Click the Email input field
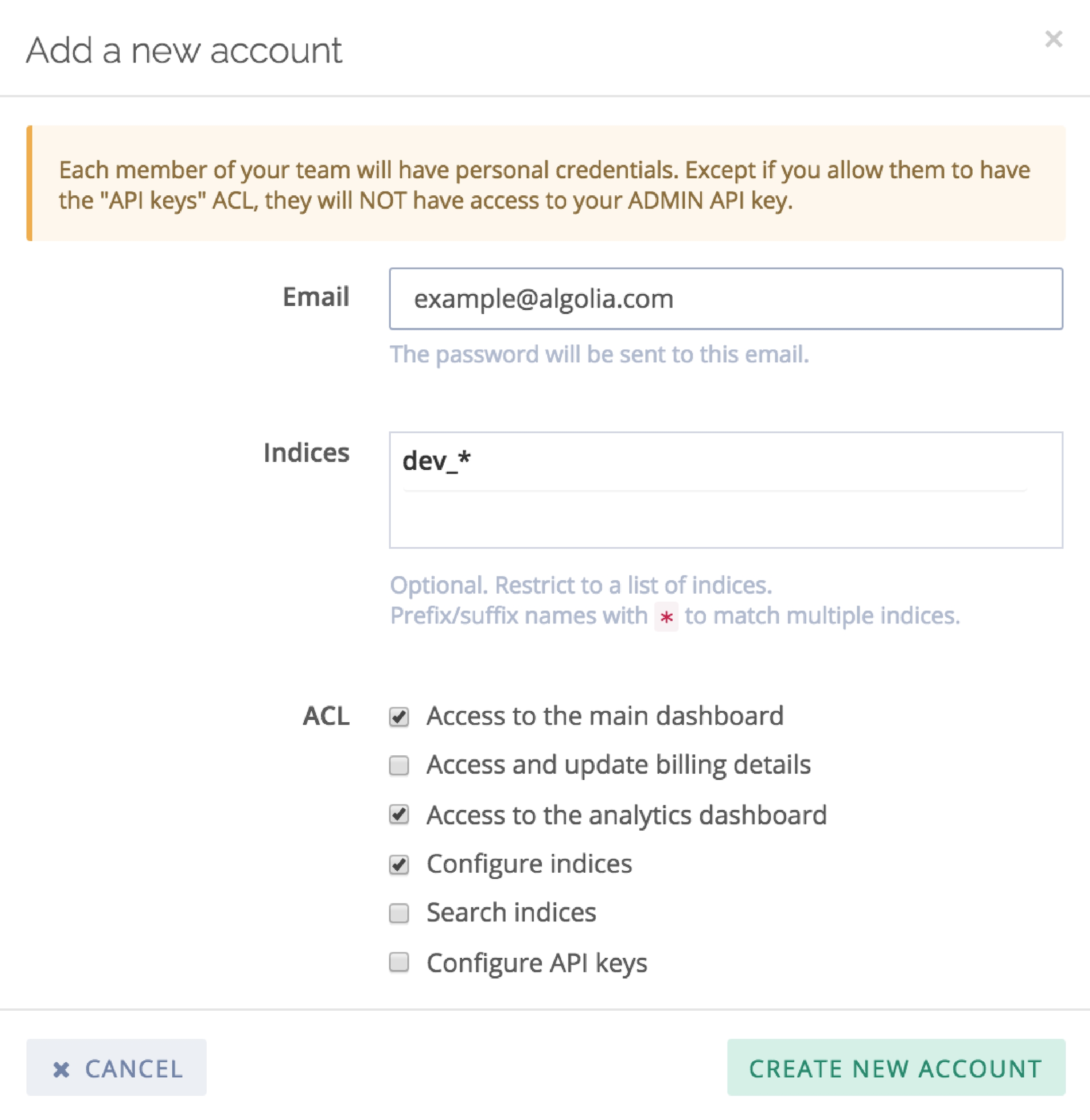 tap(725, 299)
